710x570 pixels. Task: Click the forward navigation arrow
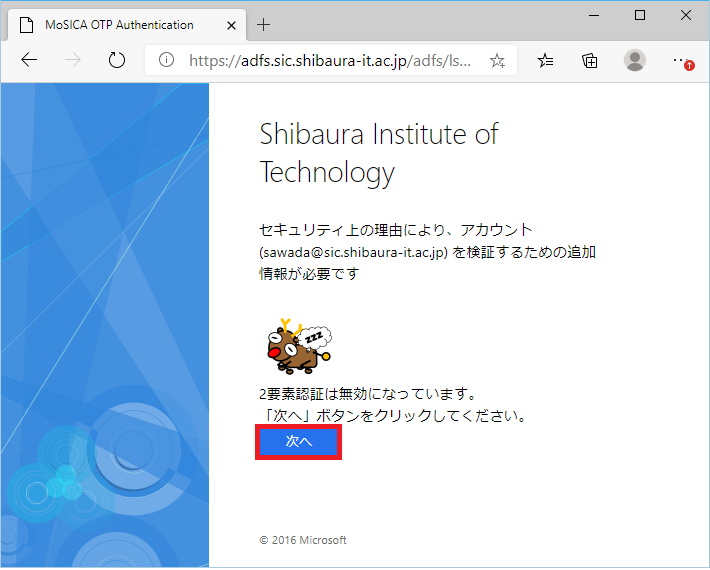pos(72,60)
